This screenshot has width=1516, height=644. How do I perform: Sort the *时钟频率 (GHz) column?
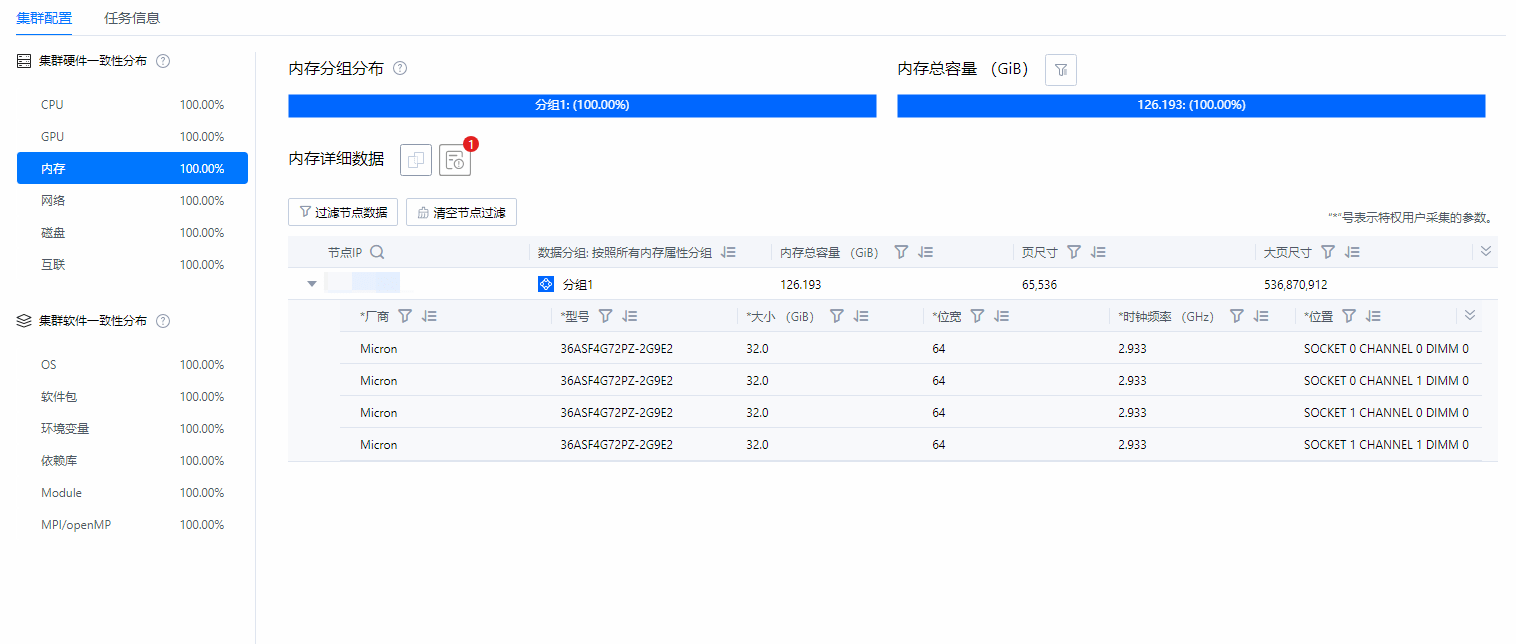point(1261,316)
